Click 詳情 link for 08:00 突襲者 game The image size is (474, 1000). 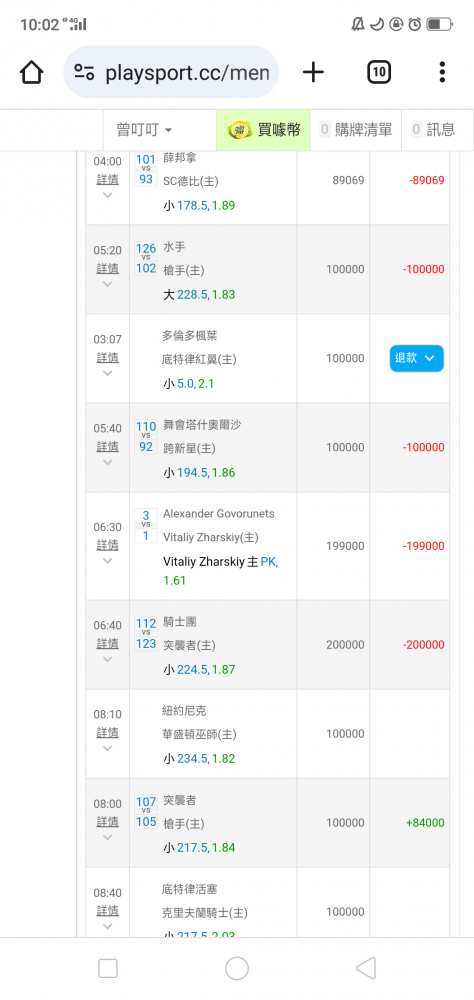click(x=107, y=821)
